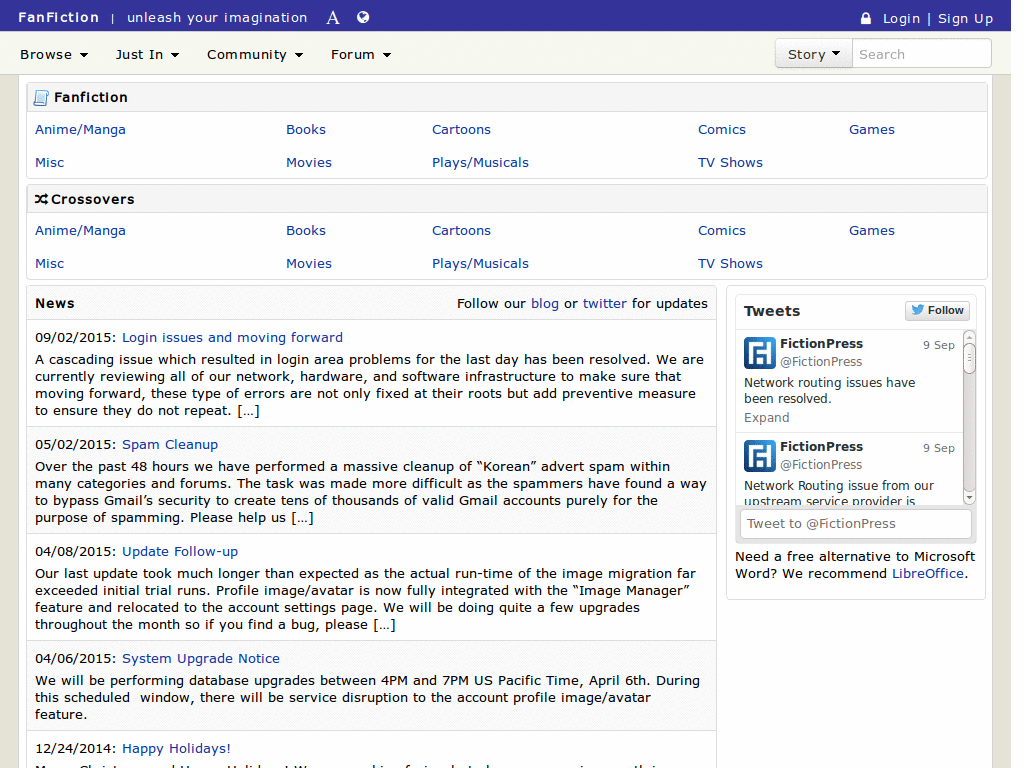Open the LibreOffice recommendation link
Image resolution: width=1024 pixels, height=768 pixels.
(927, 574)
